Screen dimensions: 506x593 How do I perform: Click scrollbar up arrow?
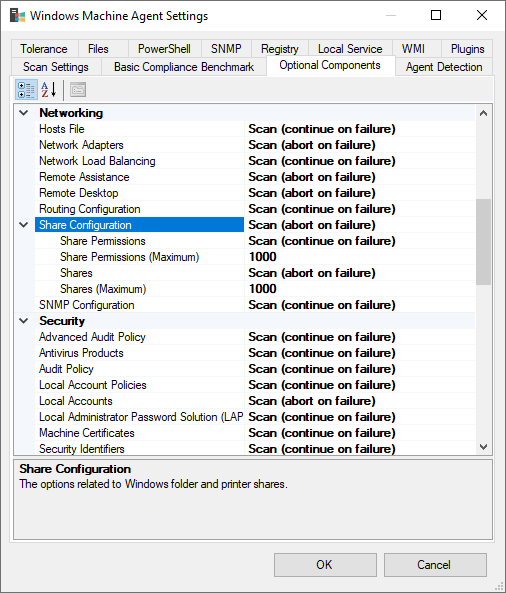tap(483, 113)
